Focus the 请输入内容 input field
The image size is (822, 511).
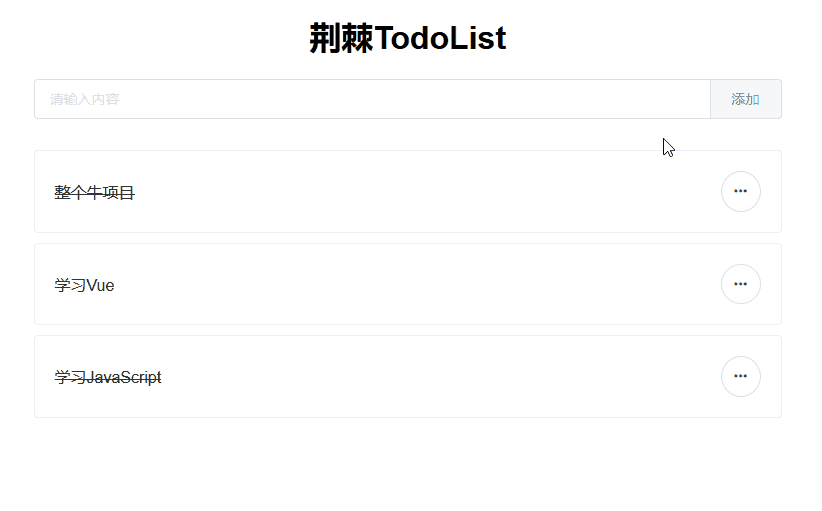372,99
